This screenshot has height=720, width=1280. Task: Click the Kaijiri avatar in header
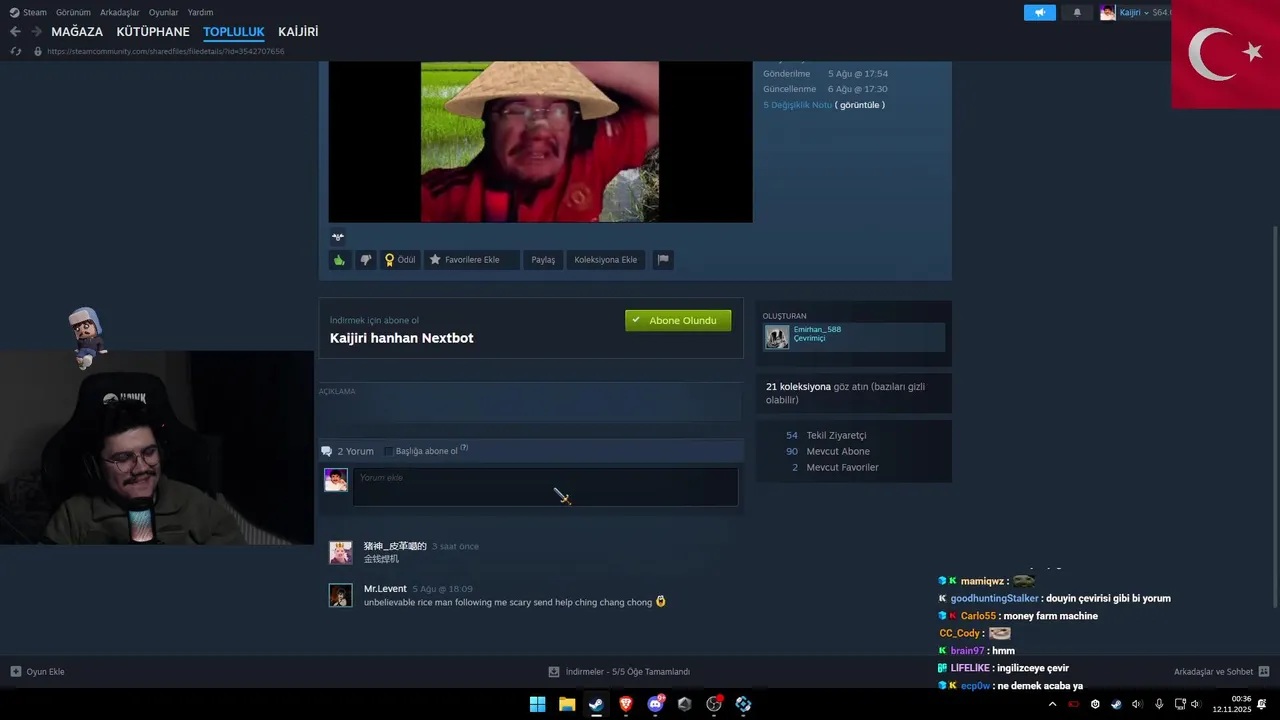point(1108,12)
